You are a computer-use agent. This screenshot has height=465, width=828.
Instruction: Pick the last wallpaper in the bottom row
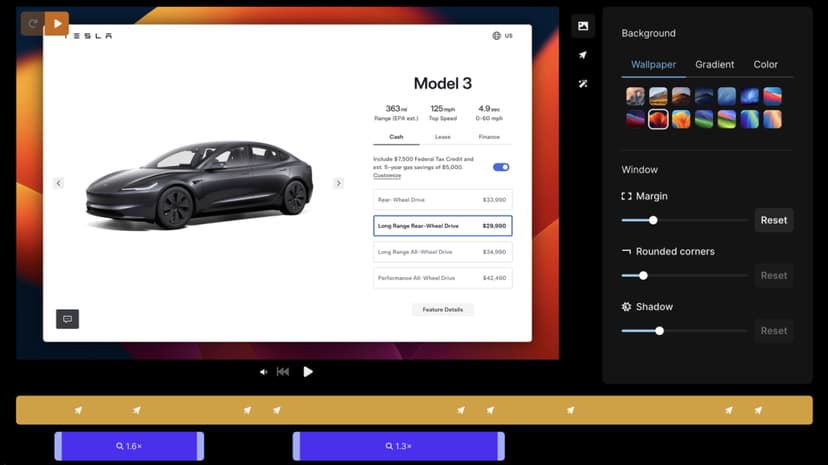coord(772,119)
